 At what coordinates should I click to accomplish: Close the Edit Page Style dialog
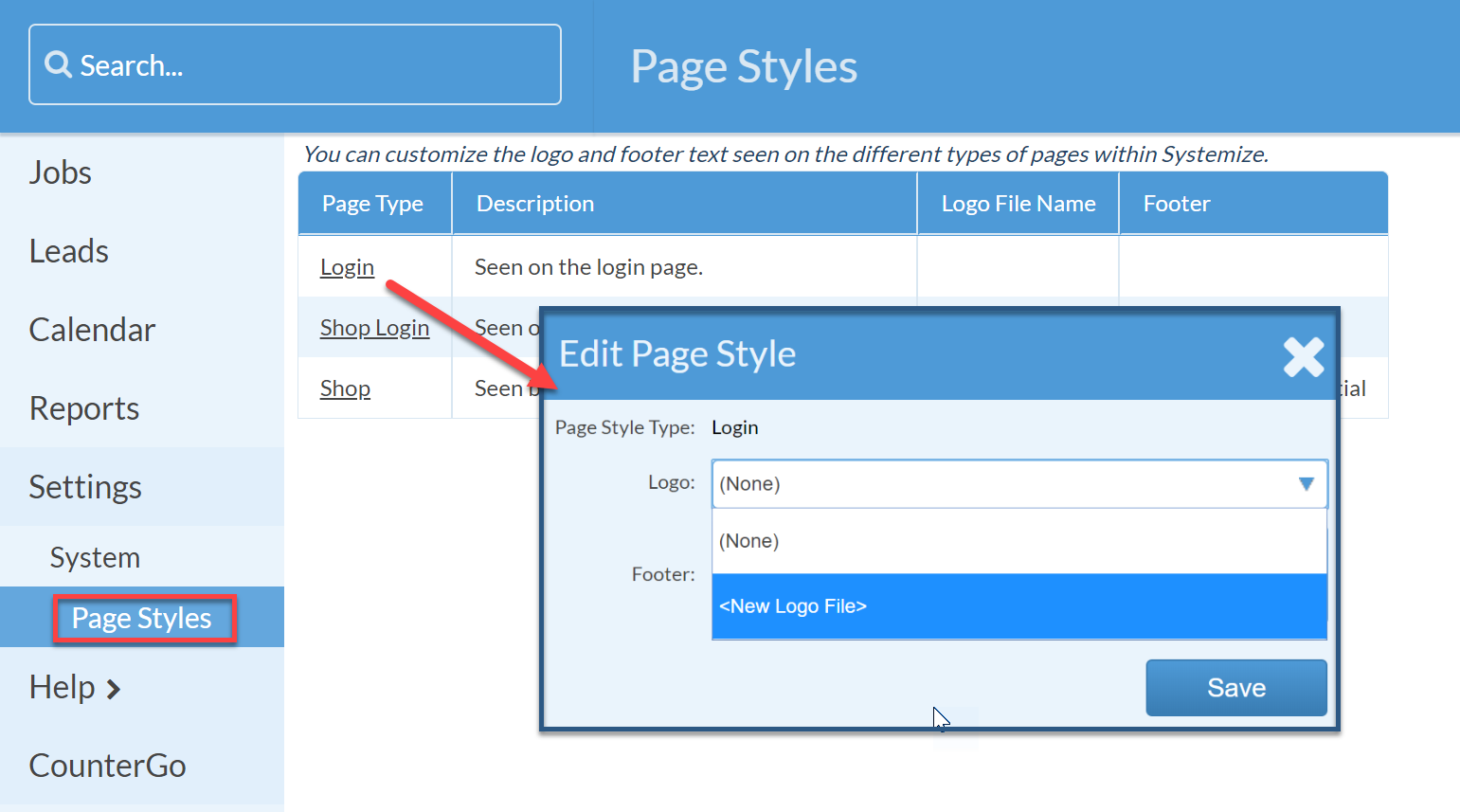point(1304,357)
